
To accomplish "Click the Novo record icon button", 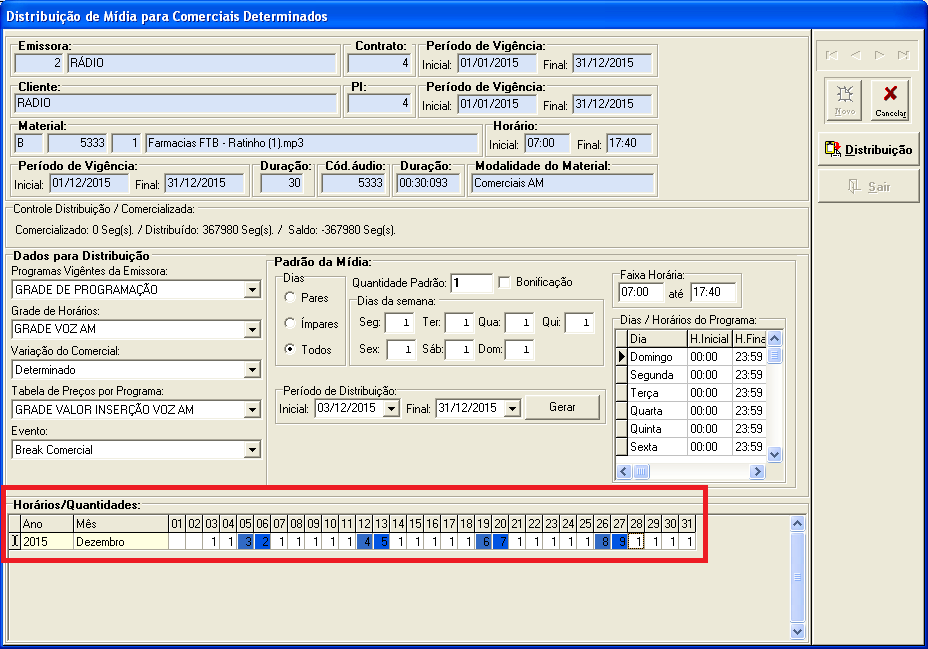I will click(x=844, y=100).
